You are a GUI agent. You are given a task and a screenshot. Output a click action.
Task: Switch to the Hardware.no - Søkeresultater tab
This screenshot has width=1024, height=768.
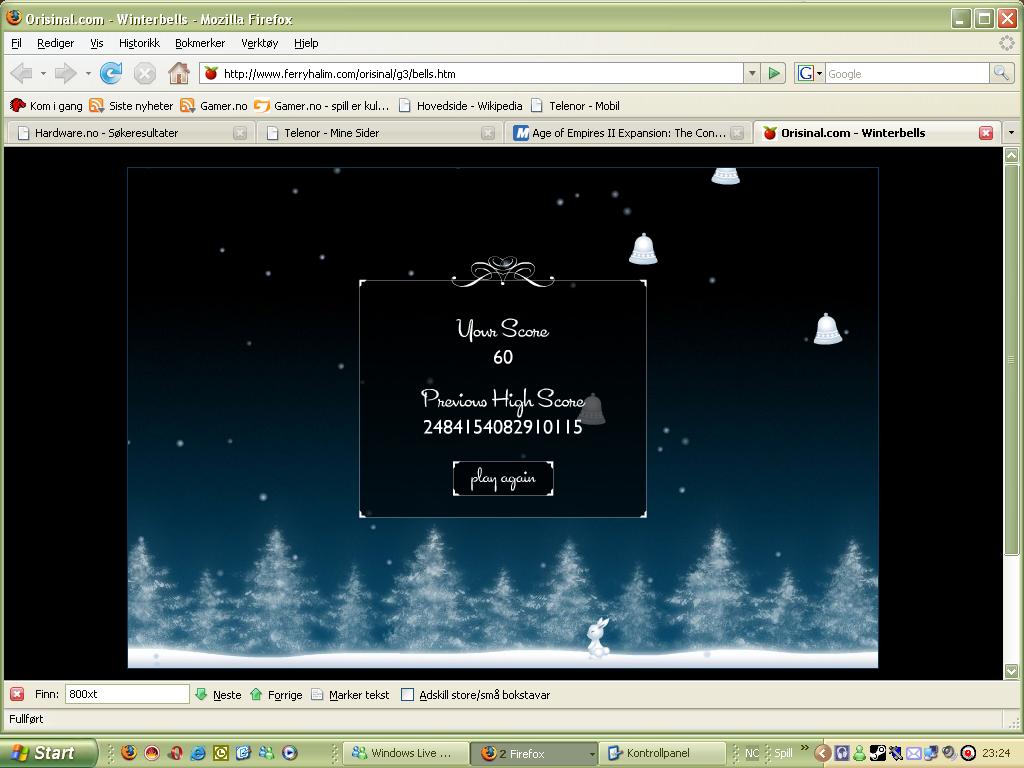coord(129,133)
